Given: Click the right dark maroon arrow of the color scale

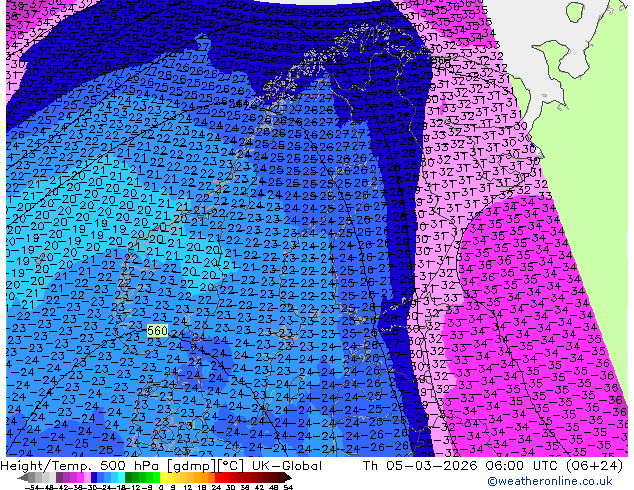Looking at the screenshot, I should pyautogui.click(x=288, y=478).
